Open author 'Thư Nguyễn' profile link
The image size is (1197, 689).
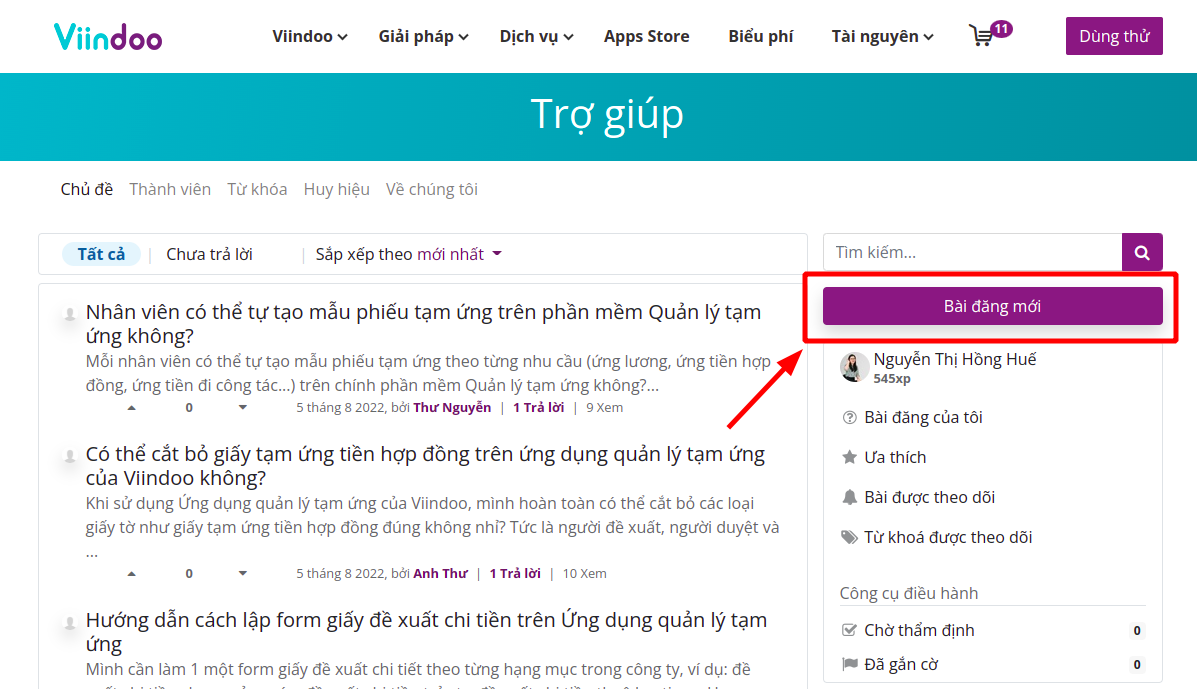pyautogui.click(x=452, y=407)
